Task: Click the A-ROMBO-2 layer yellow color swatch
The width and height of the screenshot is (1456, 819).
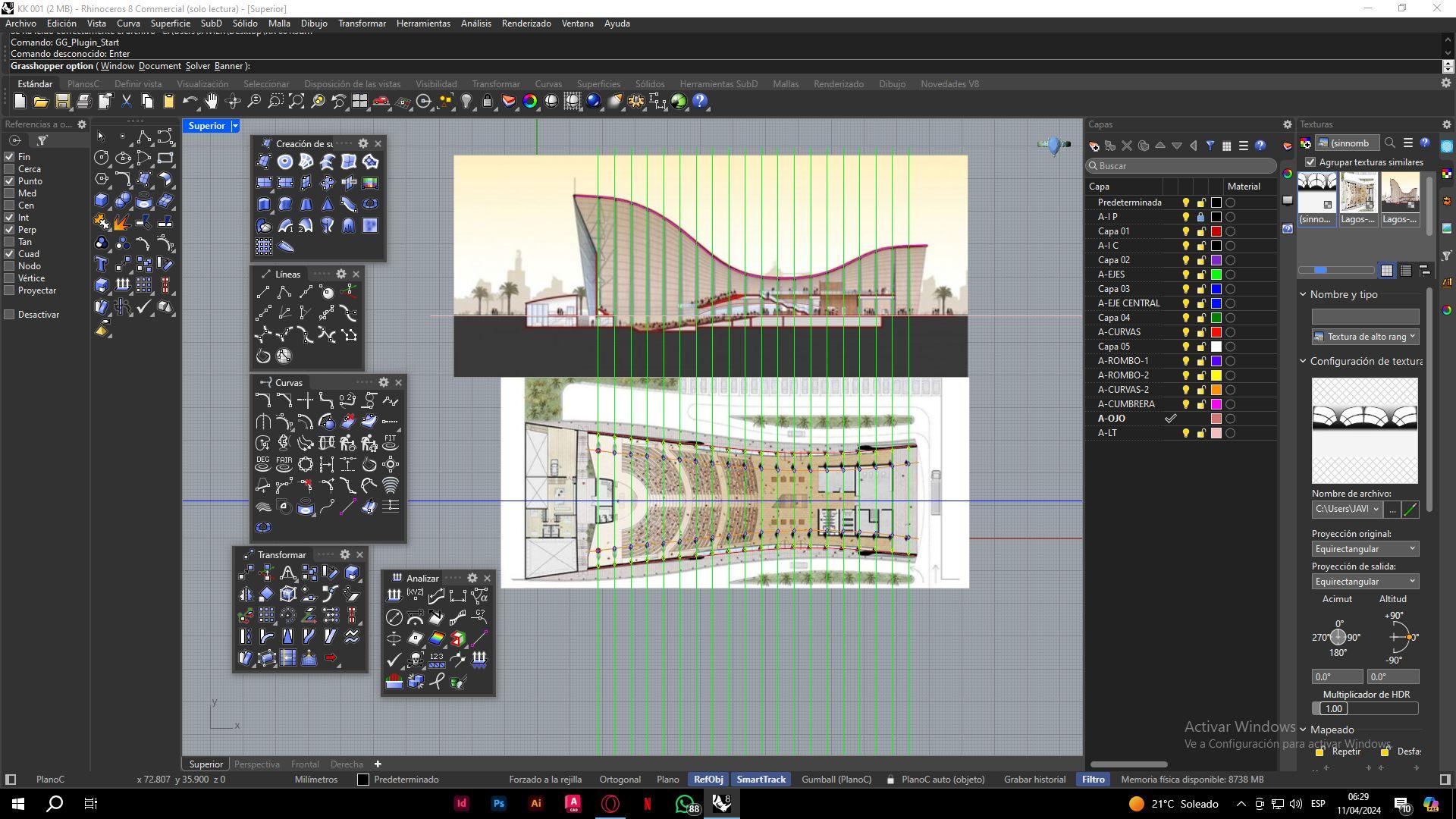Action: [x=1216, y=375]
